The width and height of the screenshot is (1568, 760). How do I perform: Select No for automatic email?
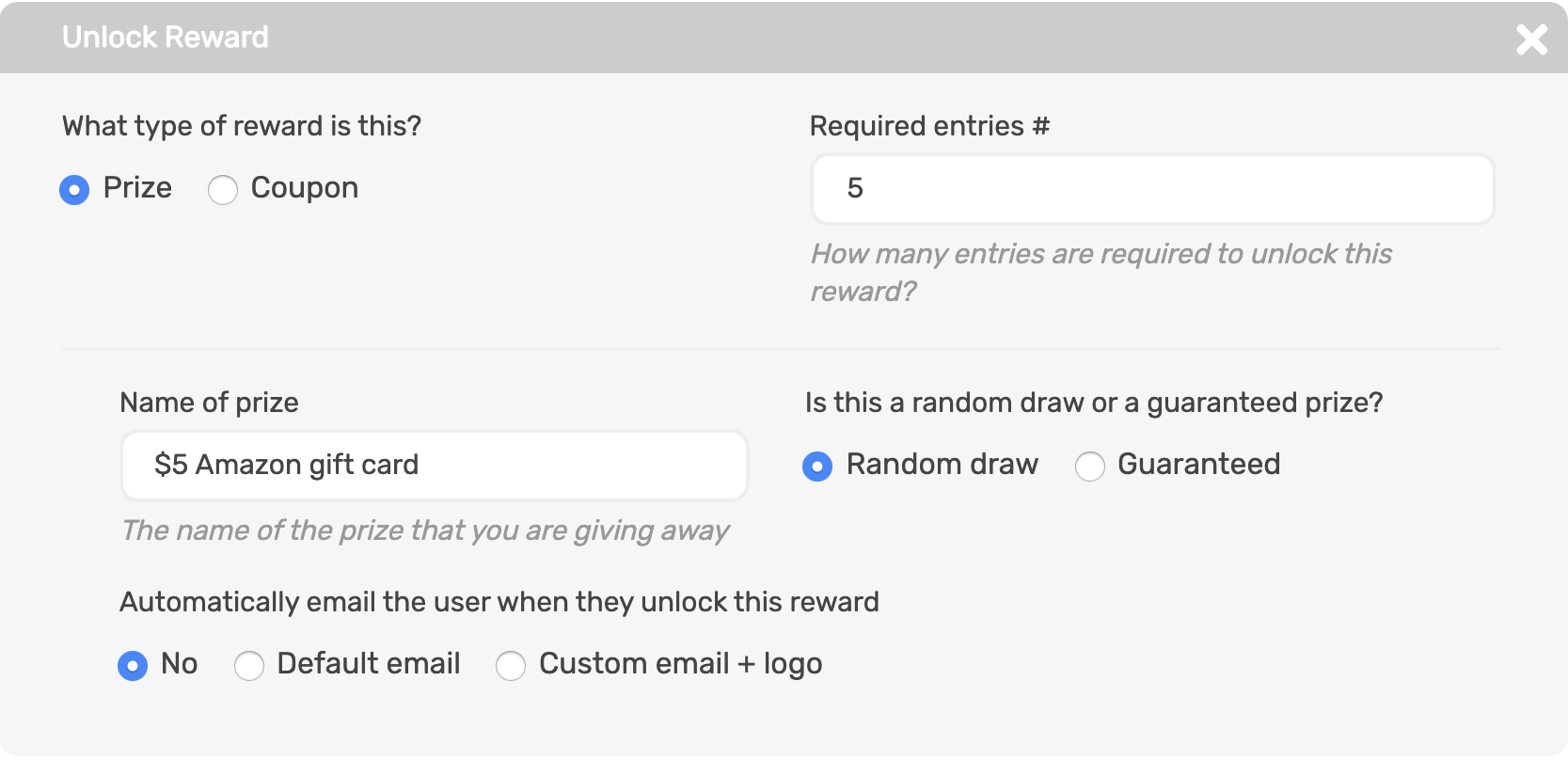pyautogui.click(x=133, y=666)
